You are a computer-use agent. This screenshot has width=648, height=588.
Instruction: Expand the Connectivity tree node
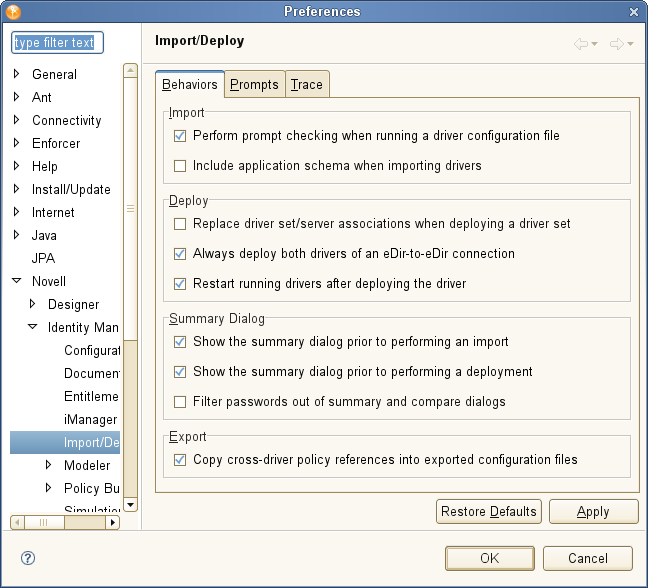coord(16,120)
